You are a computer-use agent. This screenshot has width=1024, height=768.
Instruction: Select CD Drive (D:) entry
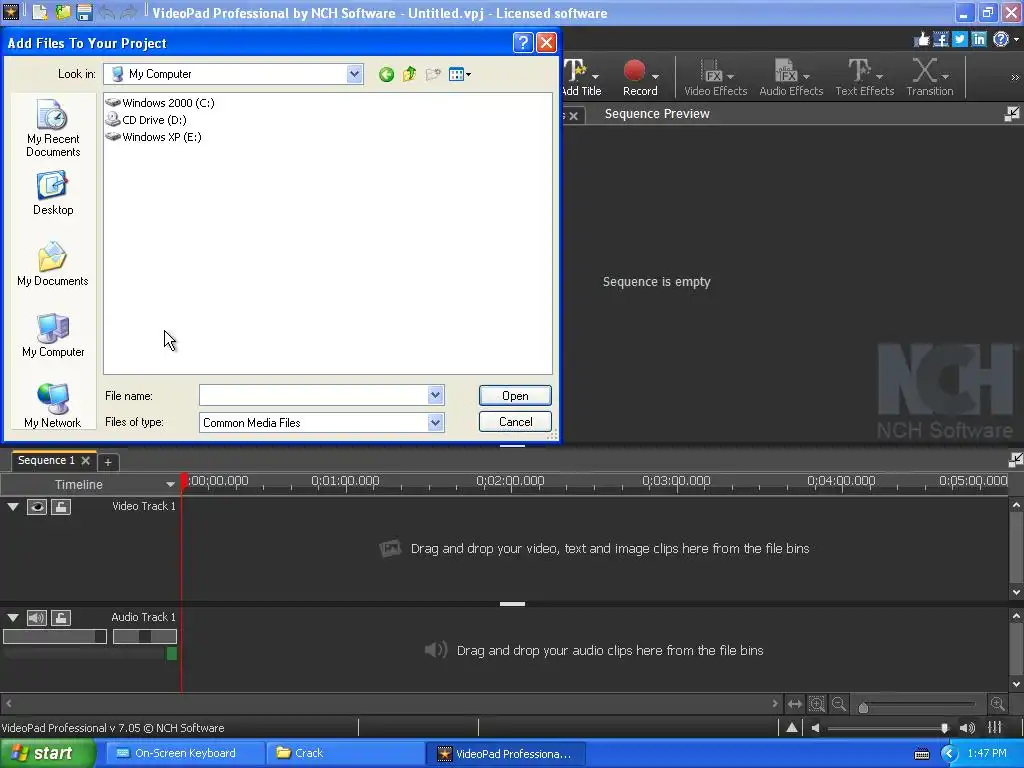point(146,120)
